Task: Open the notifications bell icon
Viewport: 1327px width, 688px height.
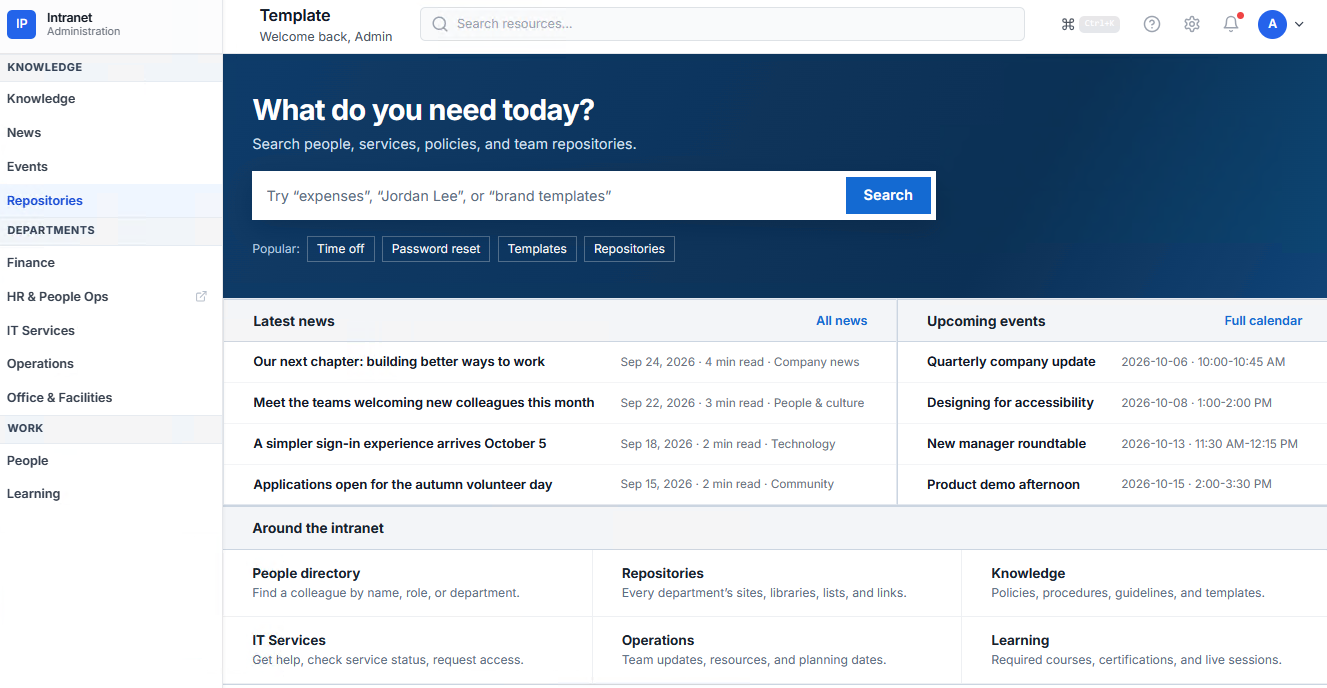Action: click(1231, 24)
